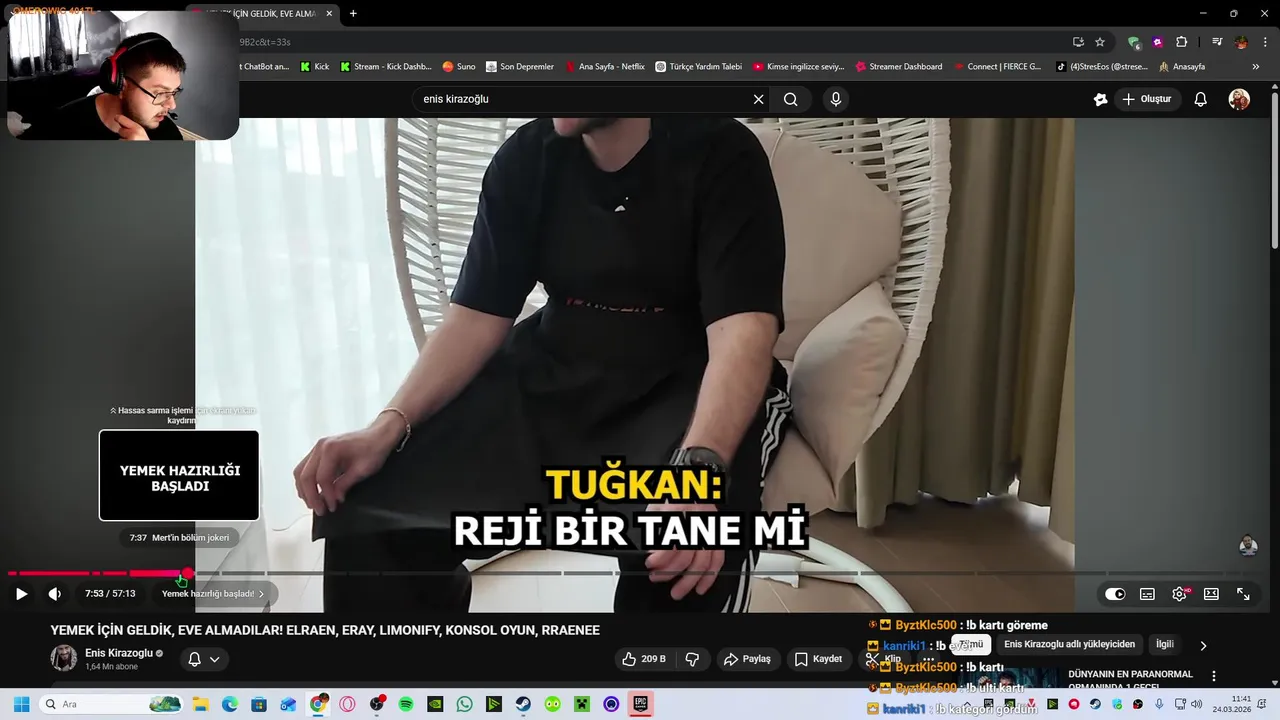Image resolution: width=1280 pixels, height=720 pixels.
Task: Click the install app icon in address bar
Action: [x=1078, y=42]
